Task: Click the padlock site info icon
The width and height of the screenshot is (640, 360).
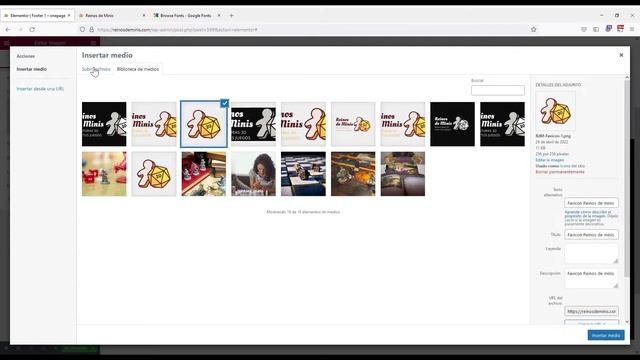Action: [91, 29]
